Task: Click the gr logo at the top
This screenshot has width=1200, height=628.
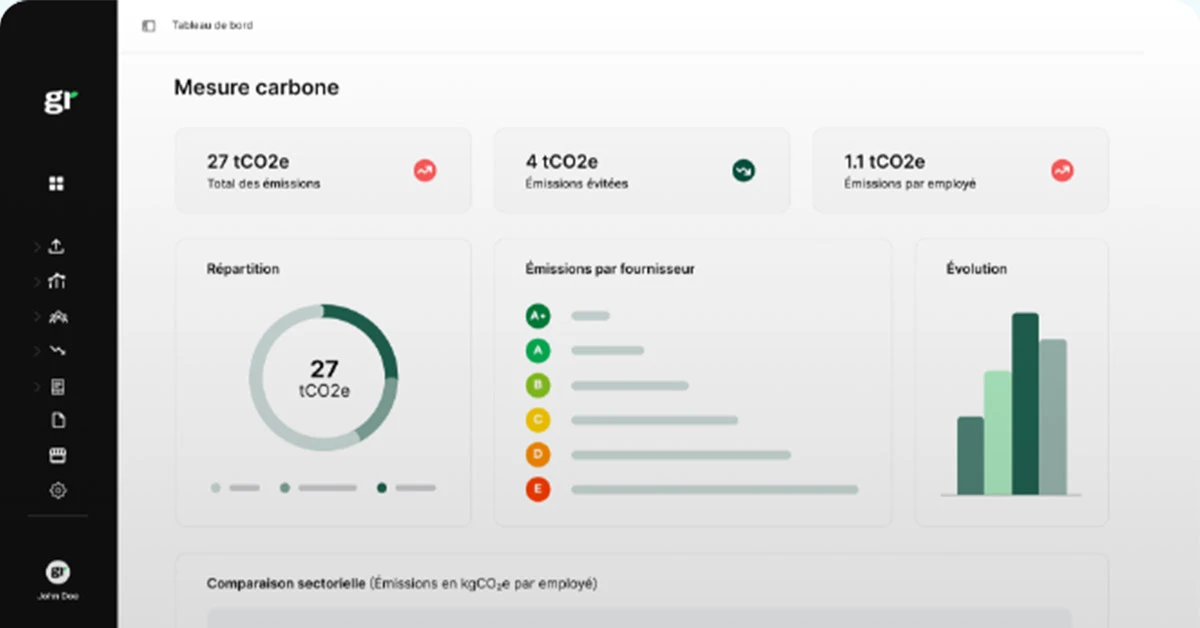Action: point(58,99)
